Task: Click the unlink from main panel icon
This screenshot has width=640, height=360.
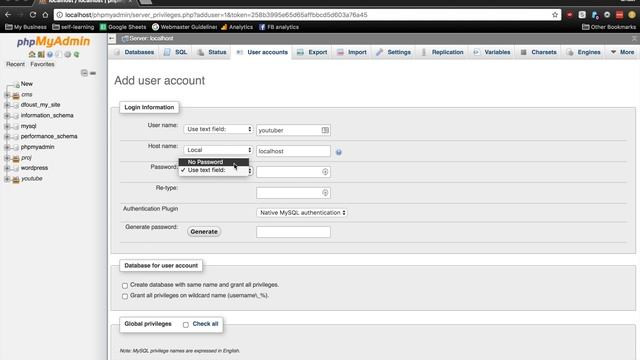Action: 93,73
